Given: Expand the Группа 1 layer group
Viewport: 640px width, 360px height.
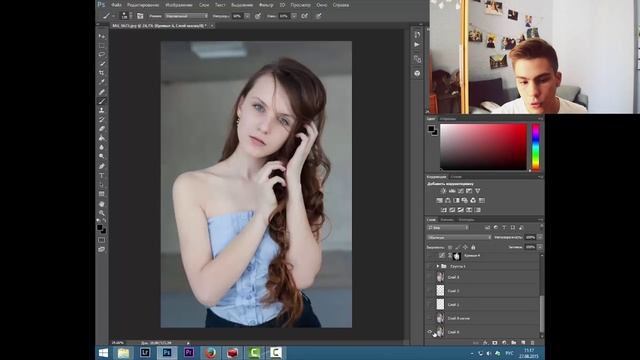Looking at the screenshot, I should coord(438,266).
